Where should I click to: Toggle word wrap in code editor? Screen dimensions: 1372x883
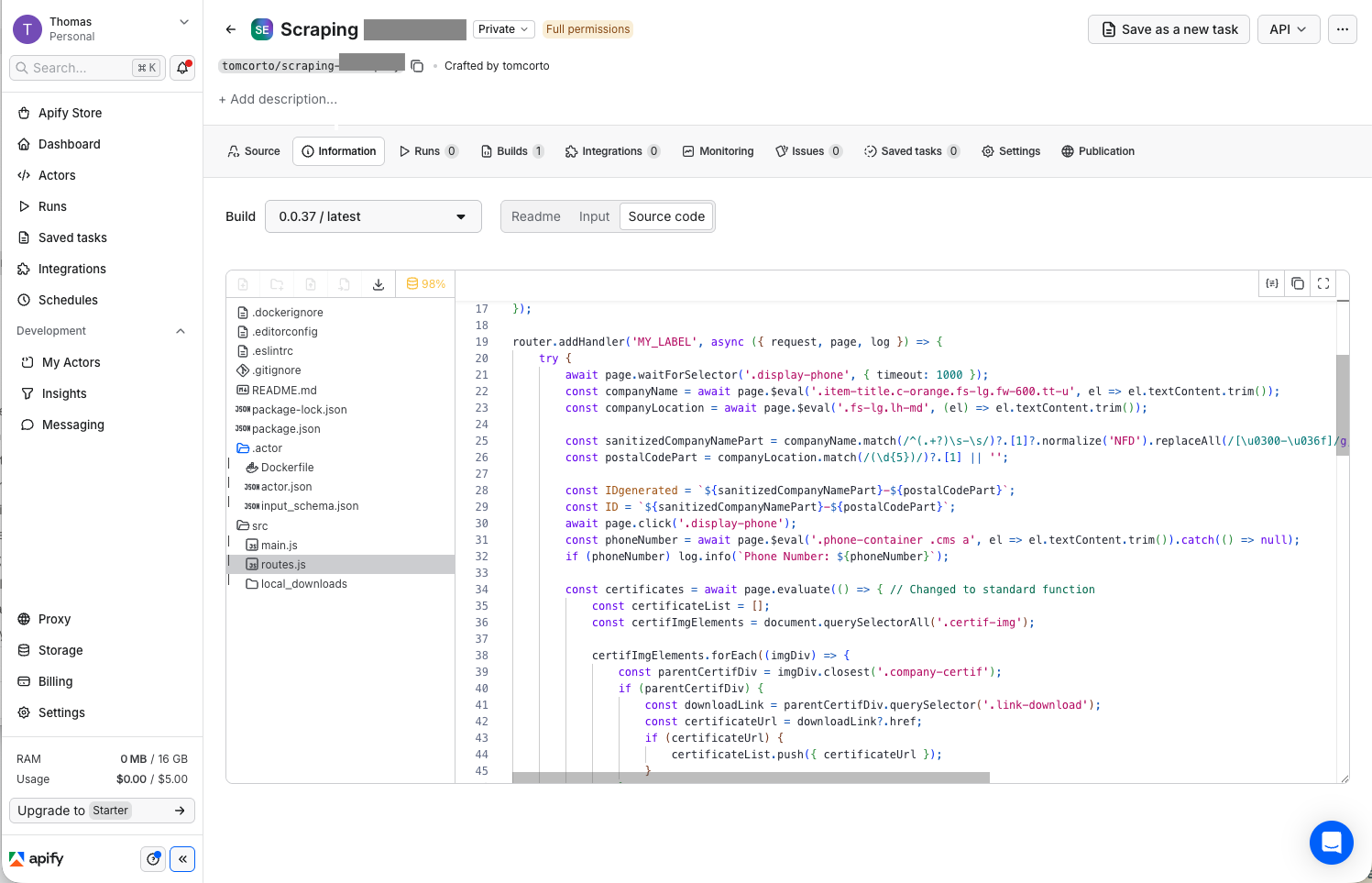(1272, 283)
